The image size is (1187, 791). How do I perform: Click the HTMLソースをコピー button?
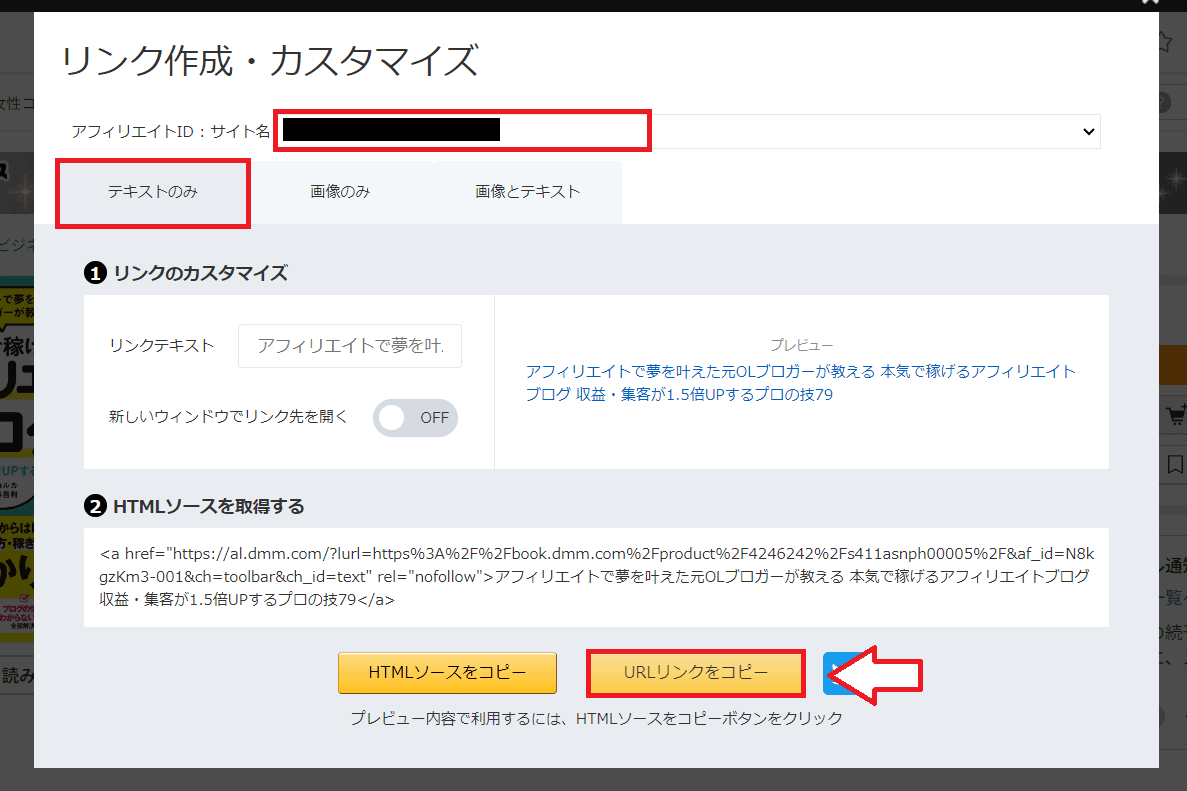click(x=447, y=673)
